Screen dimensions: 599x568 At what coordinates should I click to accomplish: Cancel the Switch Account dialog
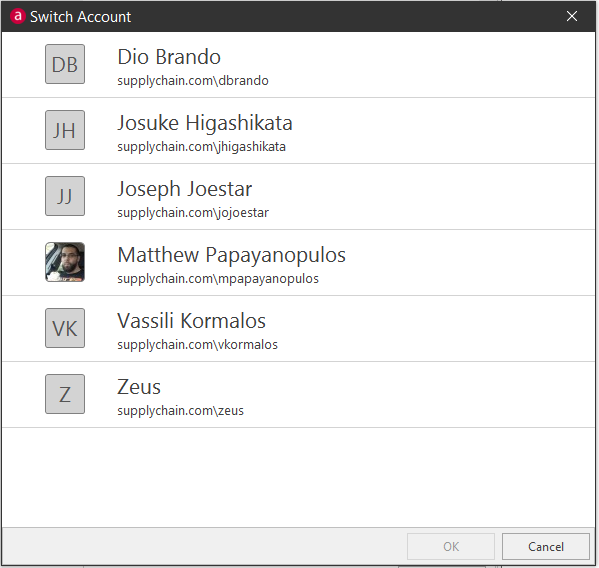point(546,547)
